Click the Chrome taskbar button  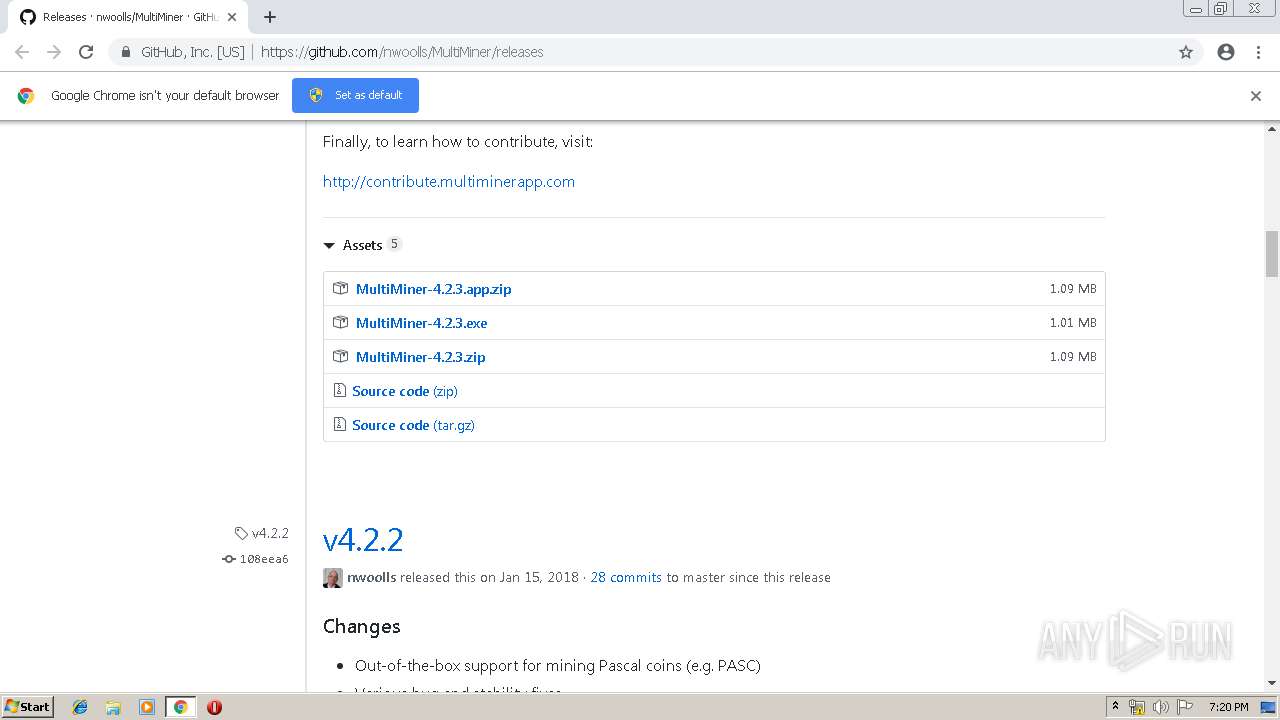tap(180, 707)
